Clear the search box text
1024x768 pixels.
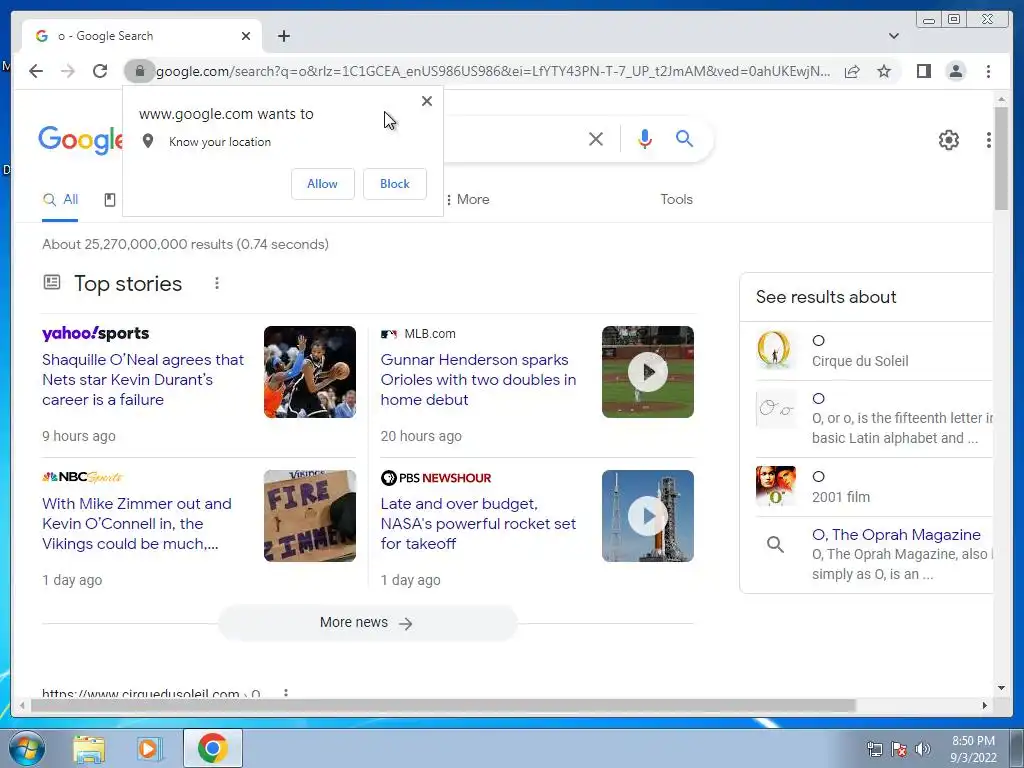(x=596, y=138)
